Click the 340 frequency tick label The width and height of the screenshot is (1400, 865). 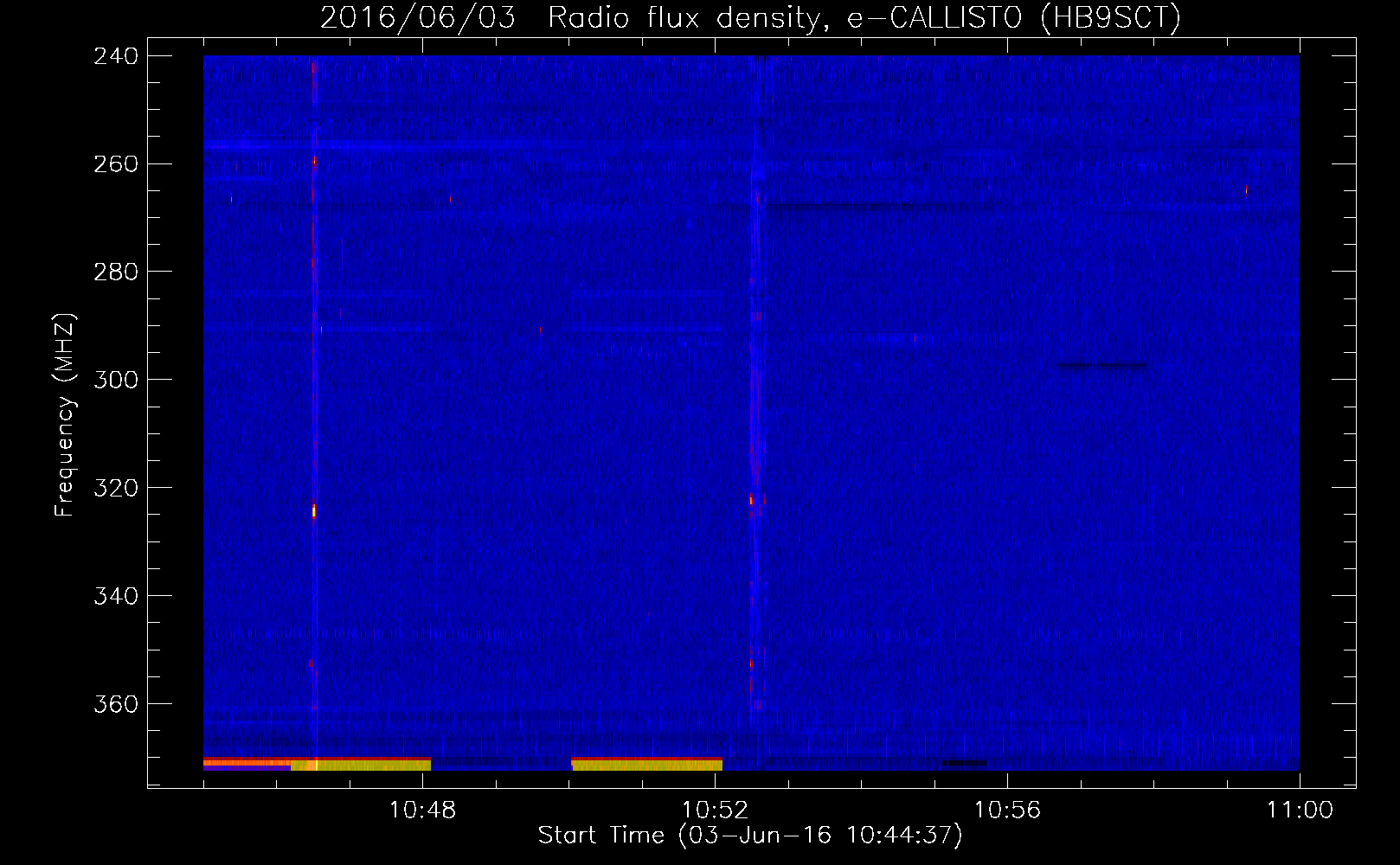point(116,597)
